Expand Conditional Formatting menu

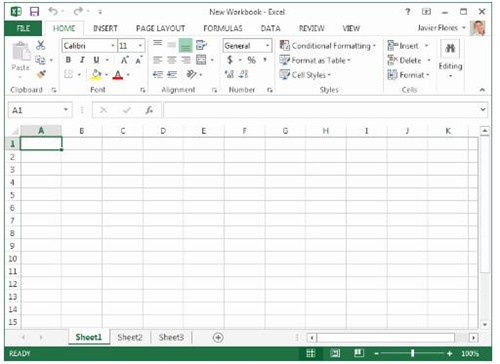pos(328,46)
